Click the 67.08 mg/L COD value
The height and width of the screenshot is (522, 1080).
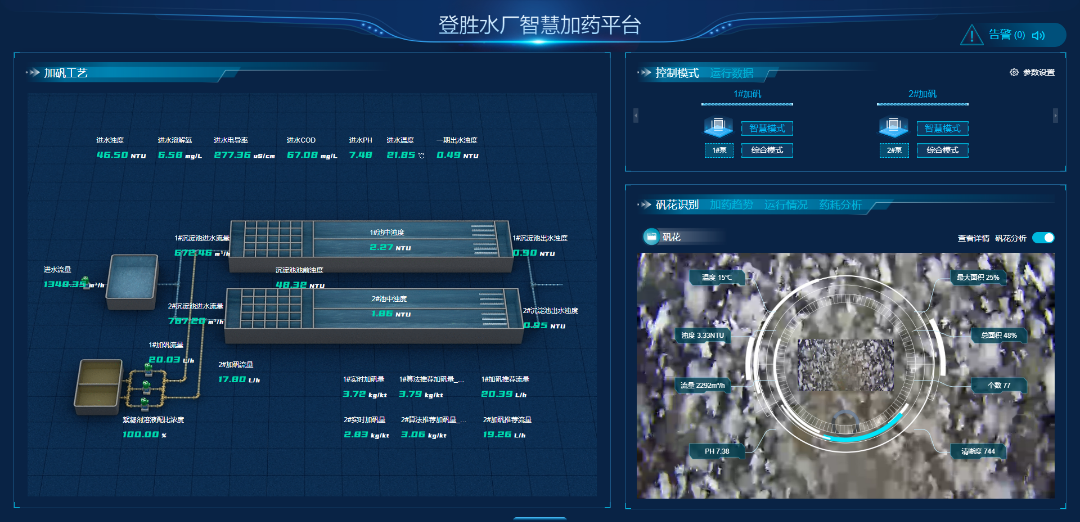[312, 156]
